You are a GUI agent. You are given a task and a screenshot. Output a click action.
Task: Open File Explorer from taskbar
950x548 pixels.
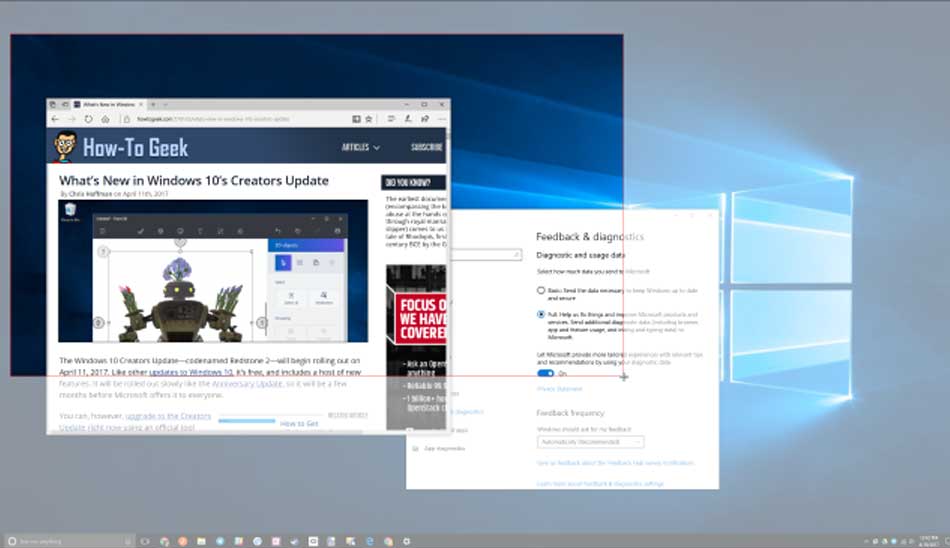[201, 541]
